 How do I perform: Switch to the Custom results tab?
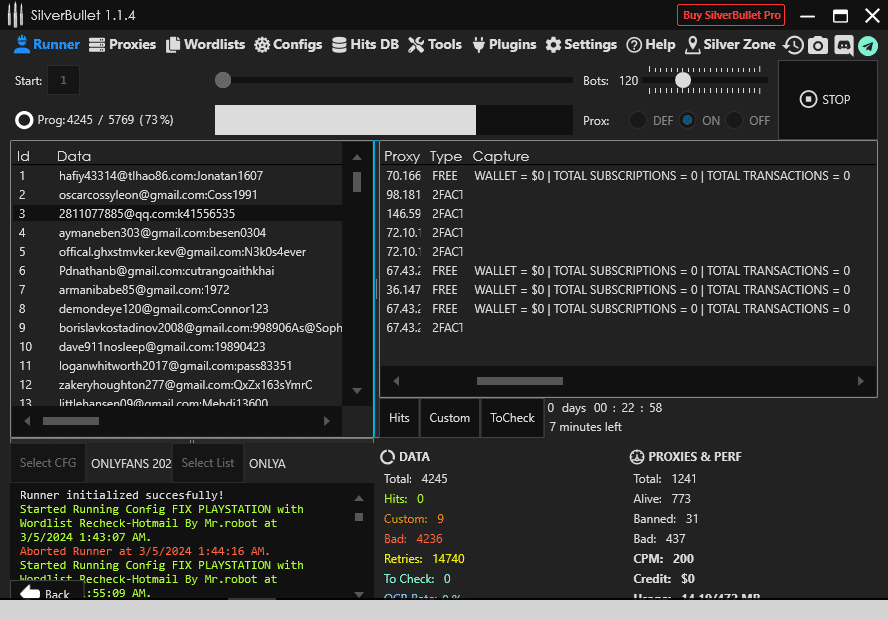point(449,418)
